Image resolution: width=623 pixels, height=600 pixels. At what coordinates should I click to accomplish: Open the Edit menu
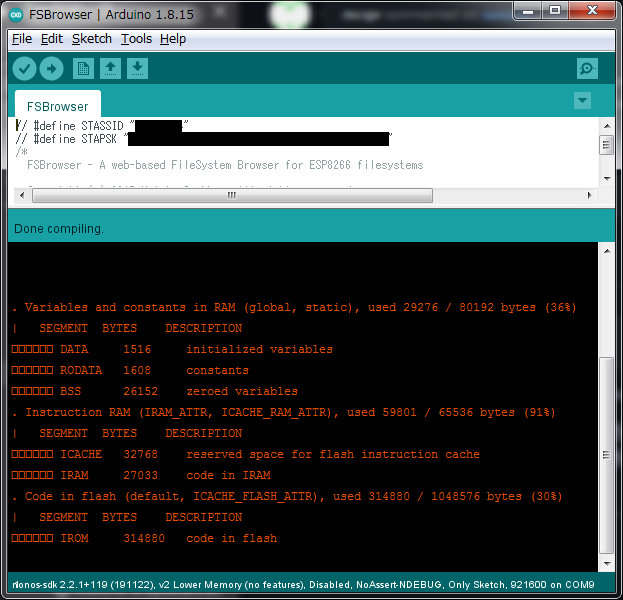52,39
